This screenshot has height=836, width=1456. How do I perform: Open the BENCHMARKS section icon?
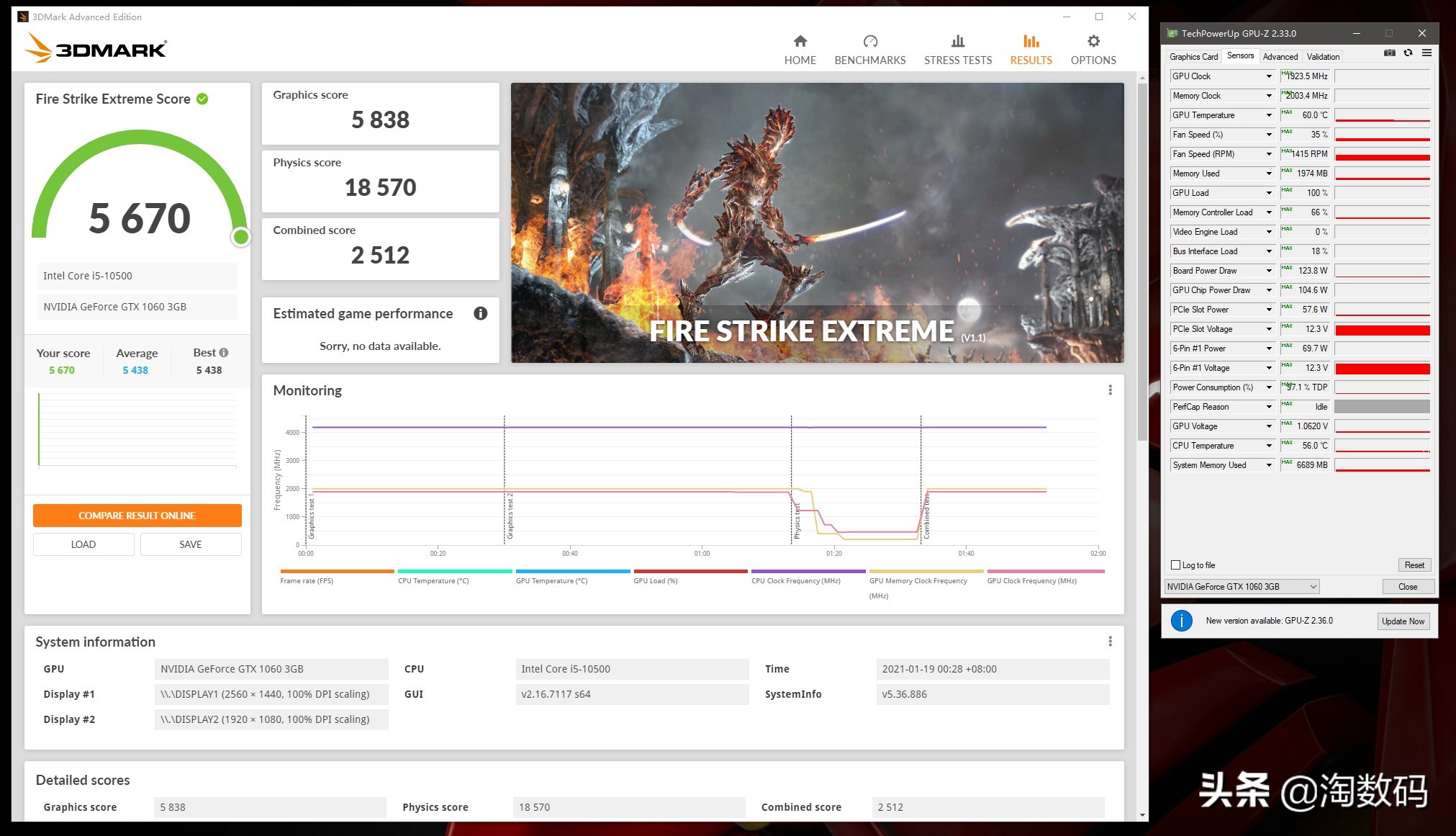tap(870, 41)
